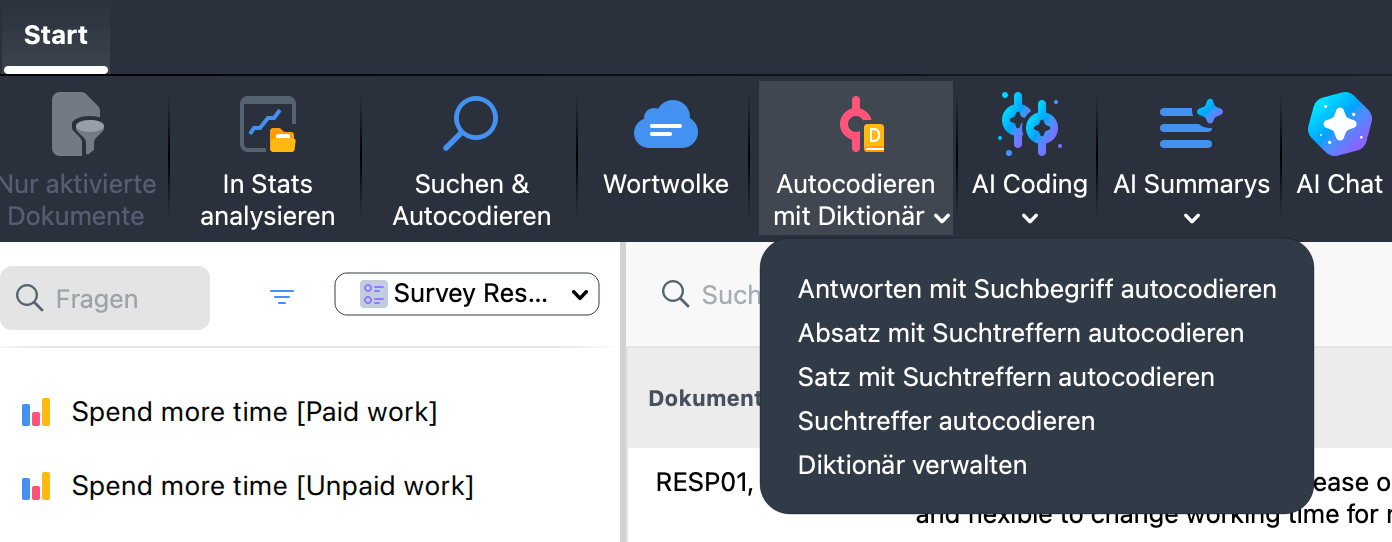Select Spend more time [Unpaid work] question
Screen dimensions: 1392x542
[x=273, y=486]
